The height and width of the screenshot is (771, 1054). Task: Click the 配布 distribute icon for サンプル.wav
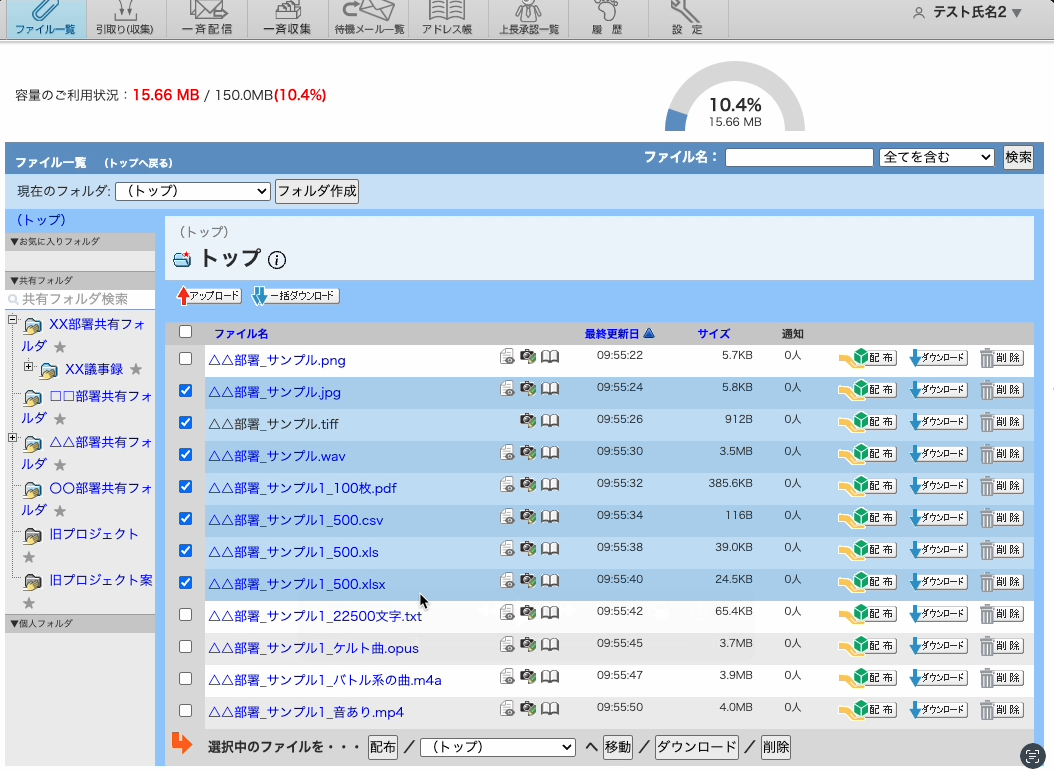click(867, 454)
